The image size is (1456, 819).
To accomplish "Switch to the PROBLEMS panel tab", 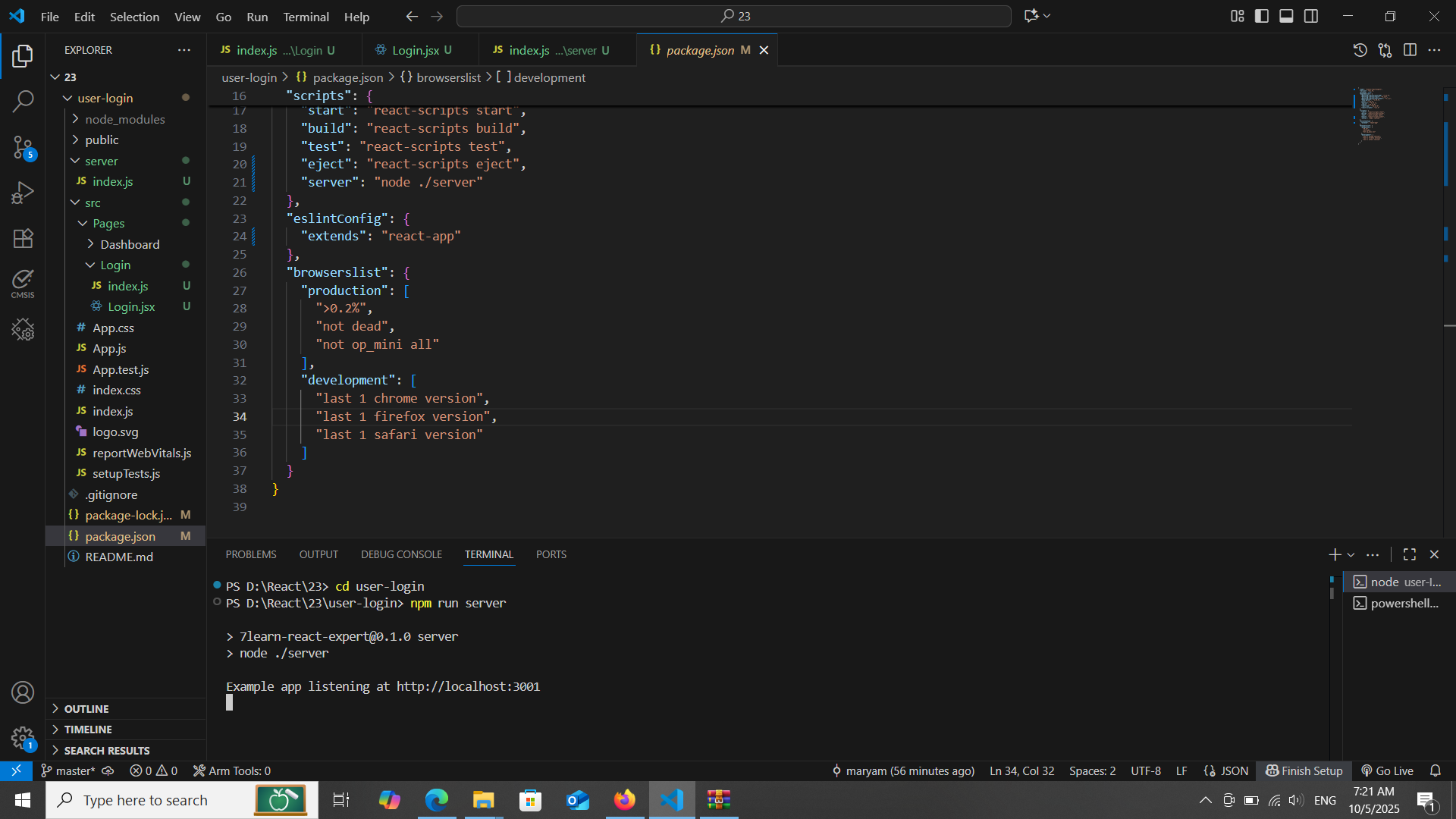I will click(x=250, y=554).
